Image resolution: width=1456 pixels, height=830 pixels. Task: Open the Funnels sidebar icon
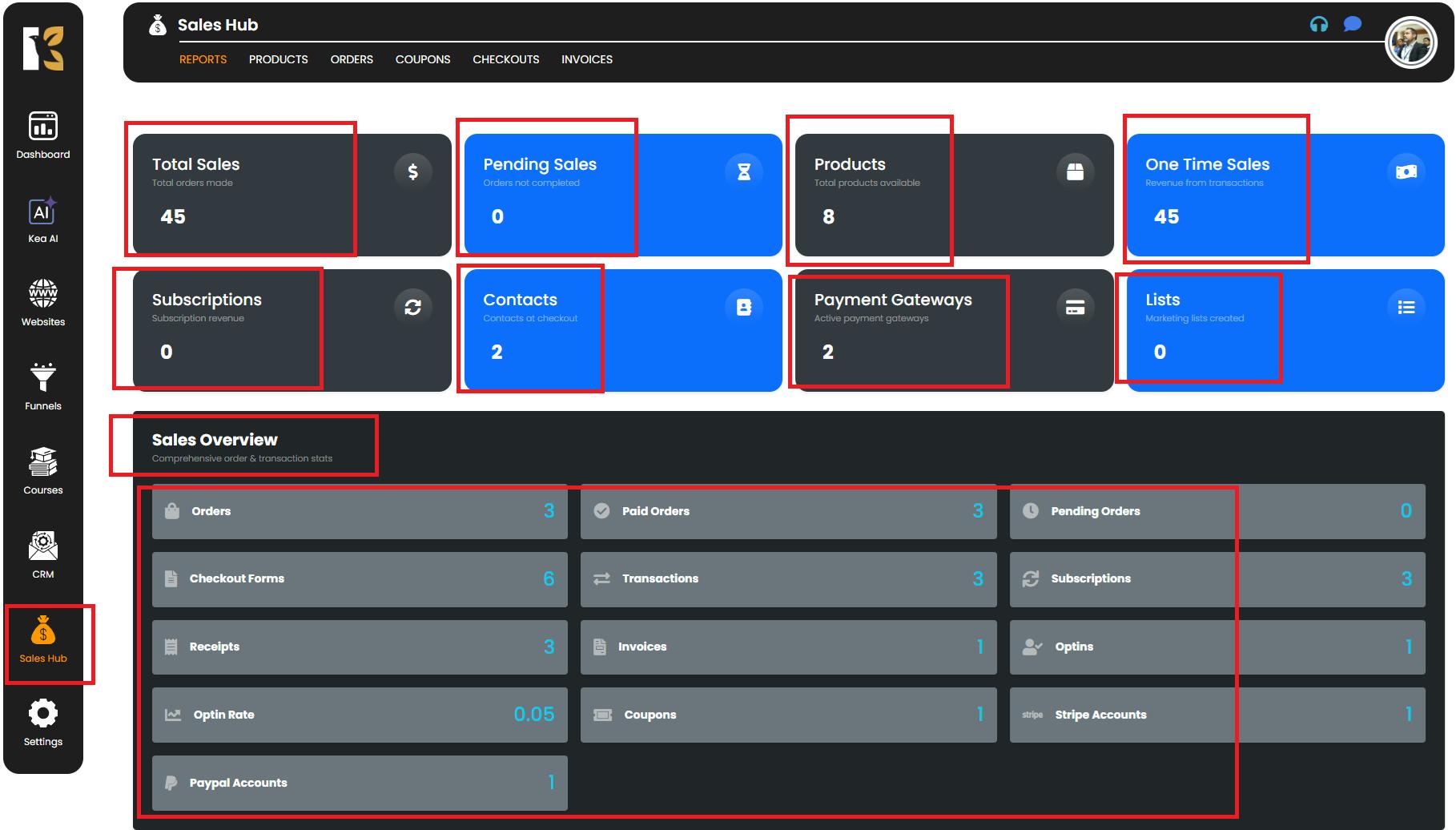coord(43,385)
